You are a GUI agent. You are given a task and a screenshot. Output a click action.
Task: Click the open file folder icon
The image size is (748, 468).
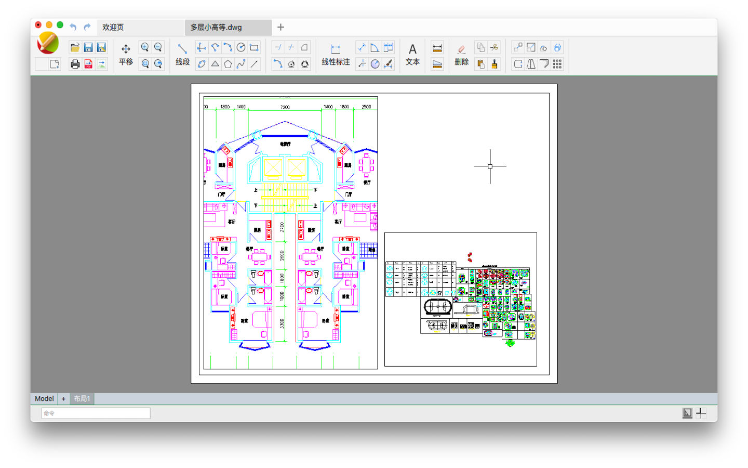tap(75, 47)
